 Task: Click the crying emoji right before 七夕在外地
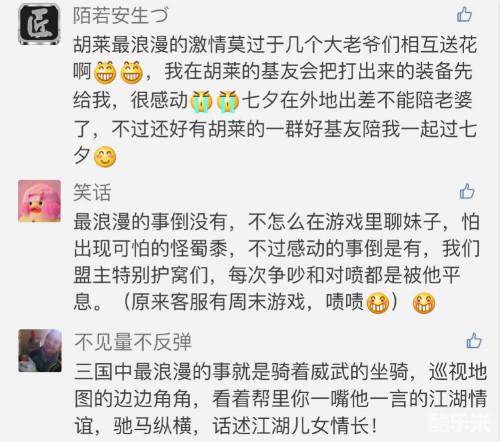point(228,101)
